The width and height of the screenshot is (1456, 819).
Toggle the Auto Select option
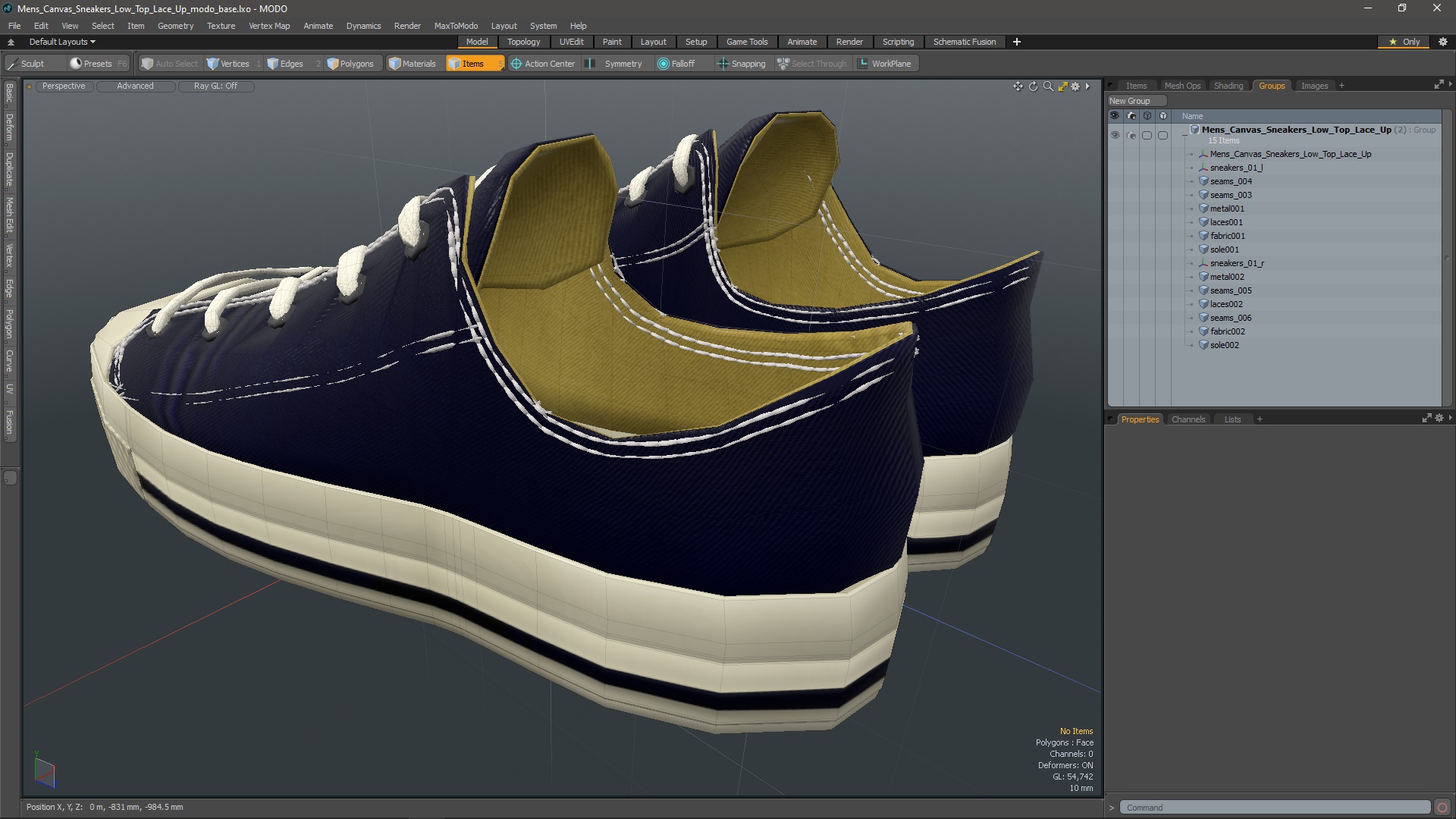point(170,64)
